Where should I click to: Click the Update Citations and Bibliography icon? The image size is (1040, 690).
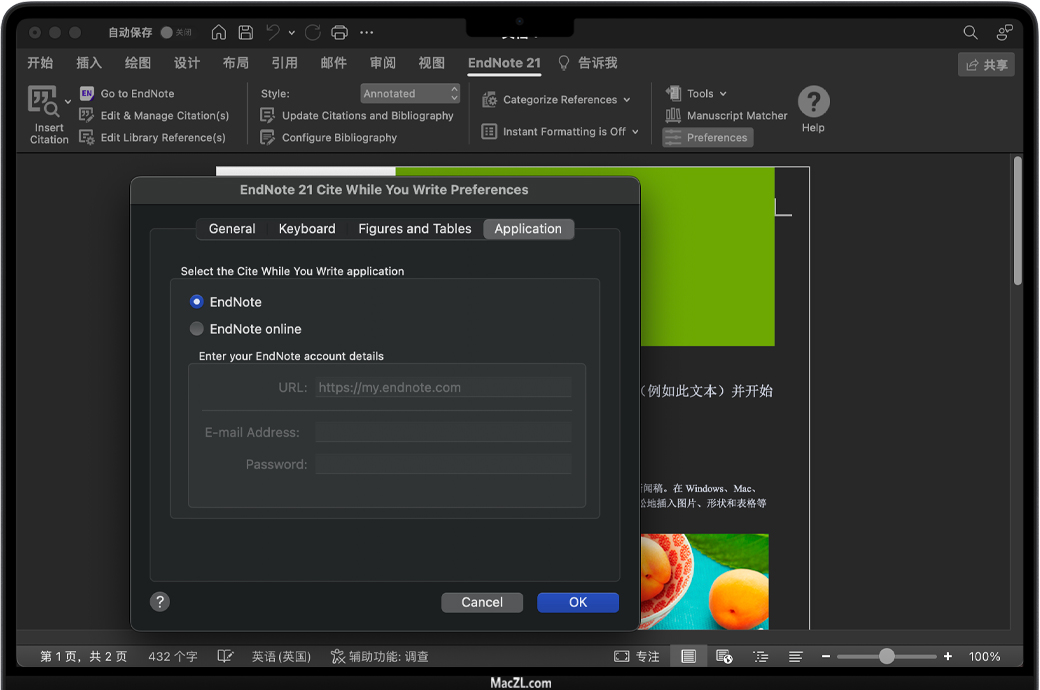267,115
